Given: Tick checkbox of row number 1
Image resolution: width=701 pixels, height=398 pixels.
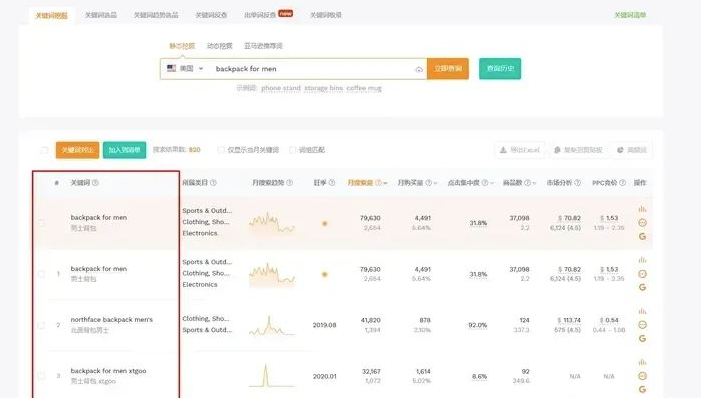Looking at the screenshot, I should coord(42,274).
